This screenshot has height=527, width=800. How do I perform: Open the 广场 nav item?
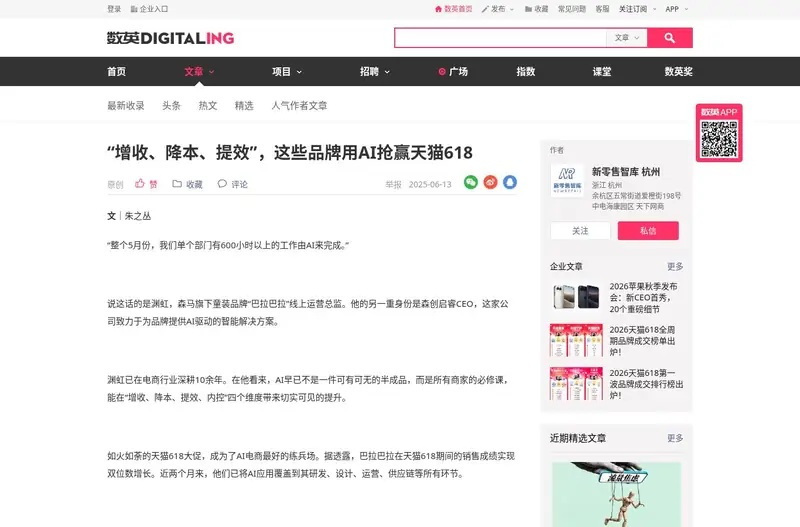(x=453, y=71)
